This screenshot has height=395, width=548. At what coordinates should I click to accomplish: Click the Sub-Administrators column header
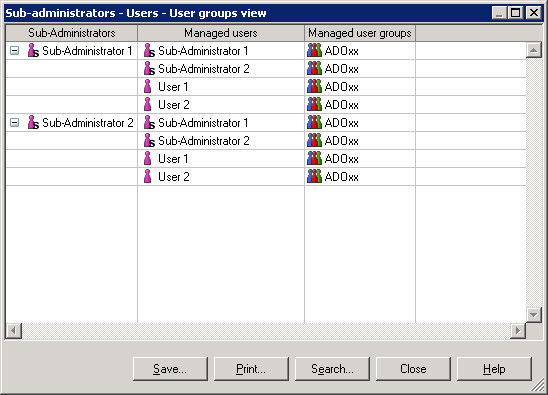[x=72, y=33]
